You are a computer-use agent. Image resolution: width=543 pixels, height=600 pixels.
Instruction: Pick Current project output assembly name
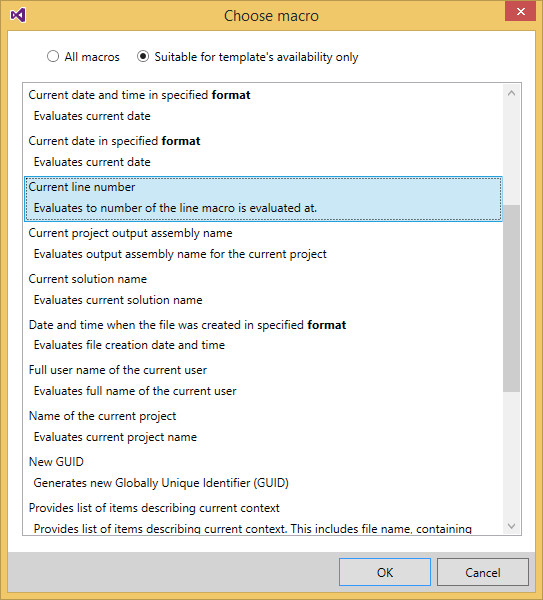(x=263, y=243)
